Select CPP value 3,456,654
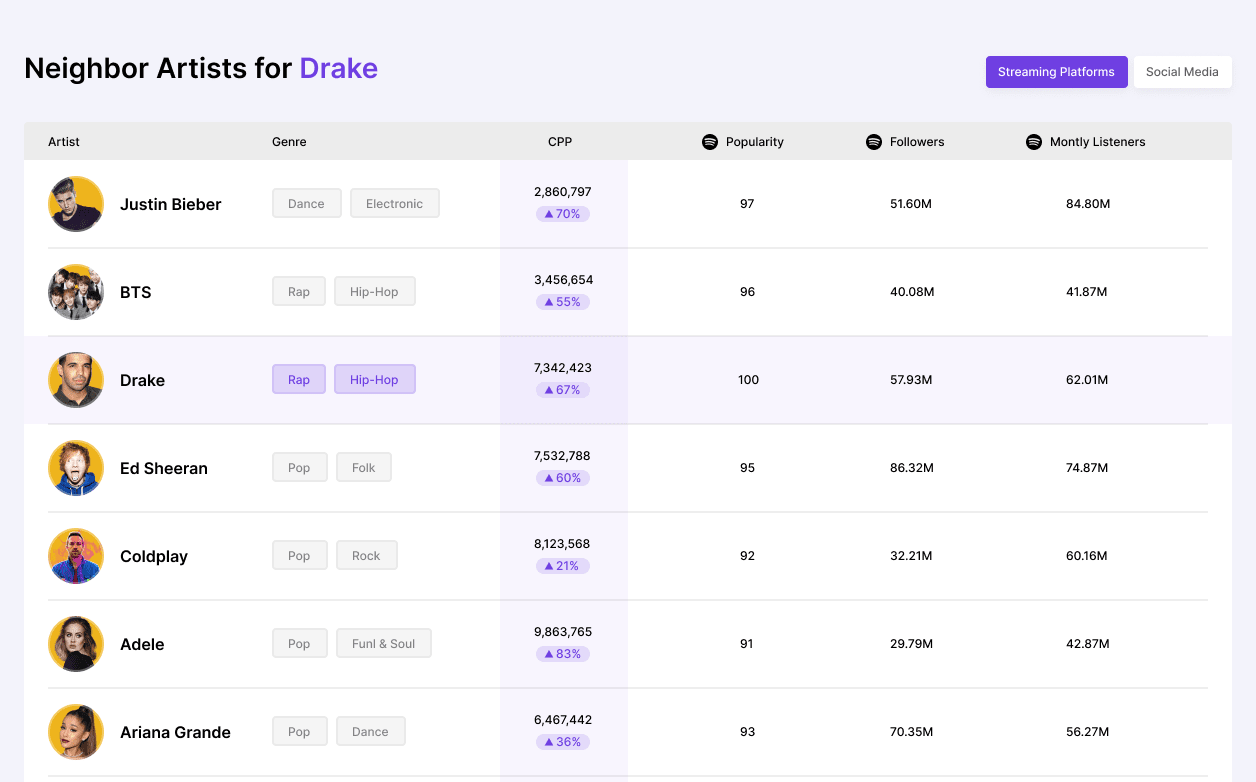This screenshot has height=782, width=1256. tap(563, 280)
